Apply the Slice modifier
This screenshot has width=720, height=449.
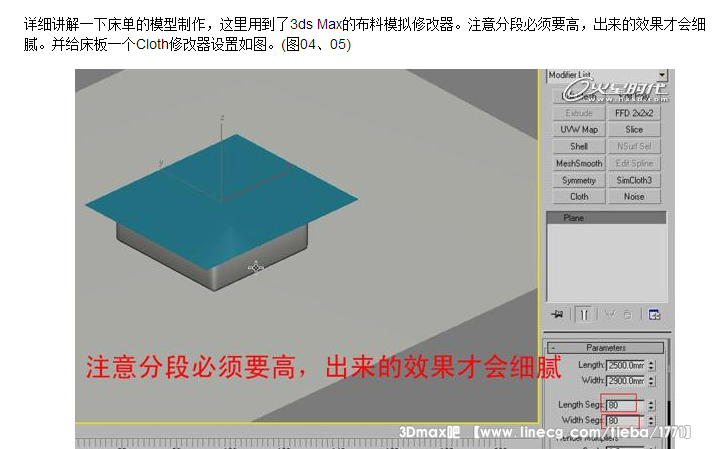634,129
